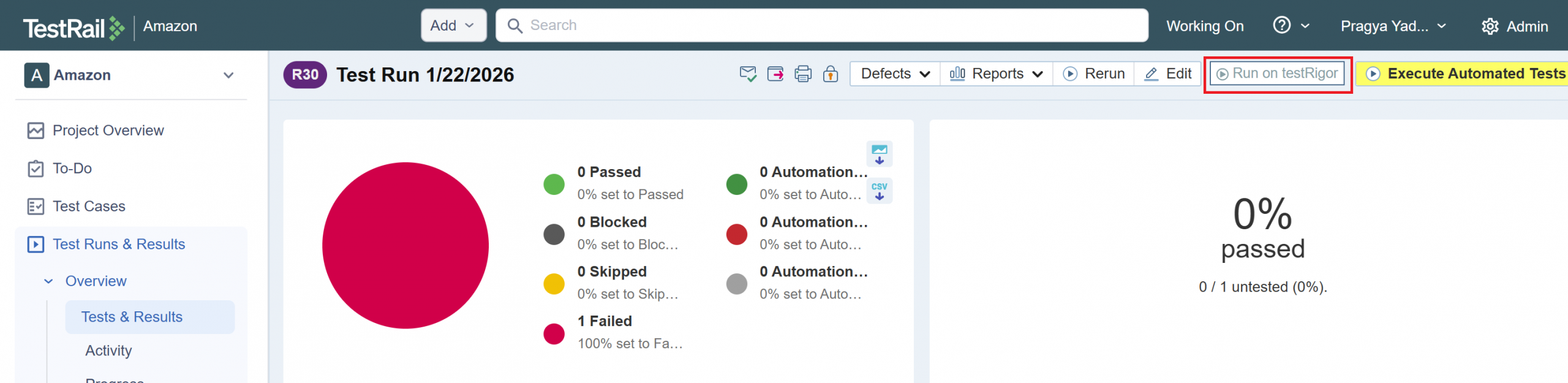Download chart data as CSV icon
1568x383 pixels.
(x=879, y=191)
